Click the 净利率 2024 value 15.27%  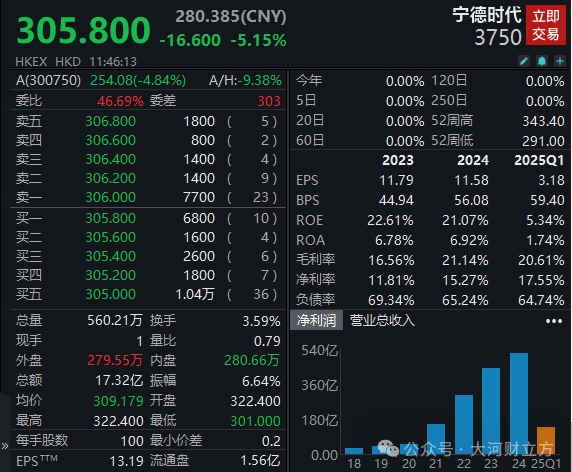click(465, 281)
